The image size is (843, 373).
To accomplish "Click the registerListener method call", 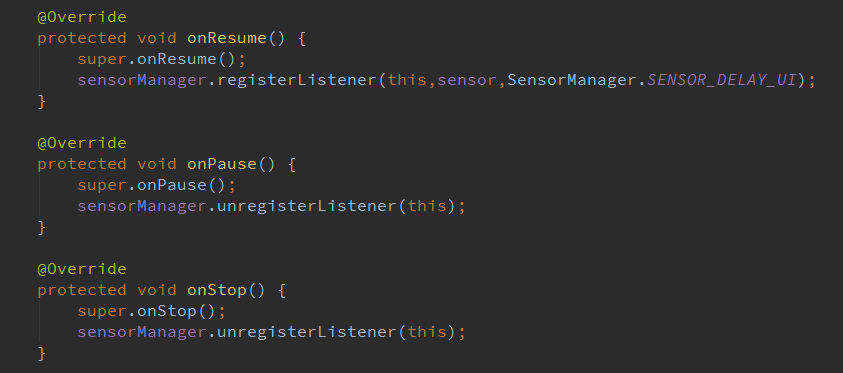I will [x=296, y=80].
